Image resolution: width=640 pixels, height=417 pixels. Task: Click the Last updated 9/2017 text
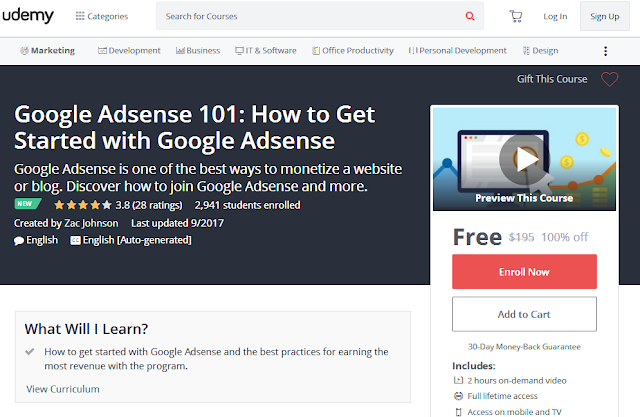[x=178, y=223]
